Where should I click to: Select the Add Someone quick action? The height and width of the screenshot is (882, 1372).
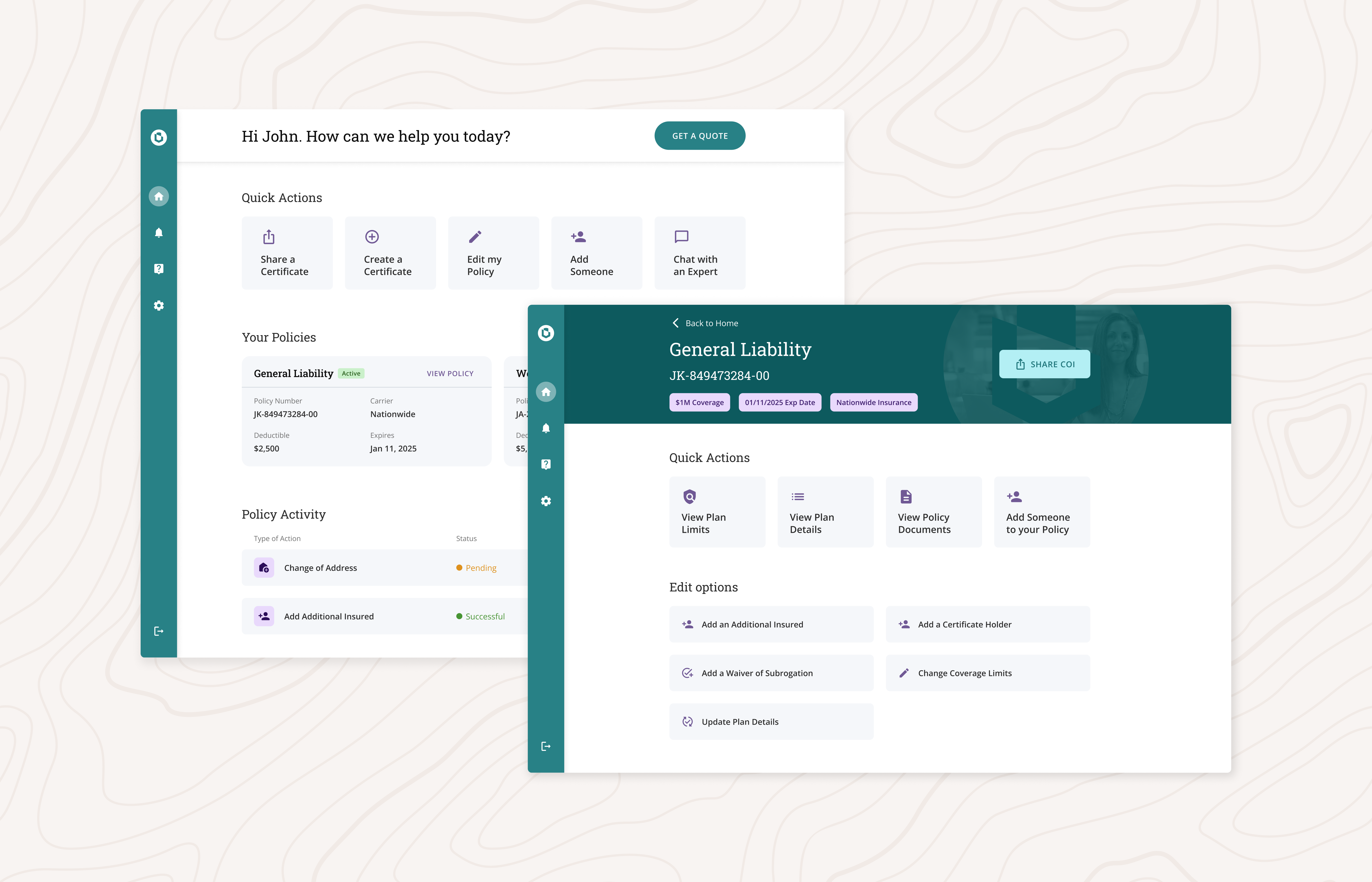[597, 253]
